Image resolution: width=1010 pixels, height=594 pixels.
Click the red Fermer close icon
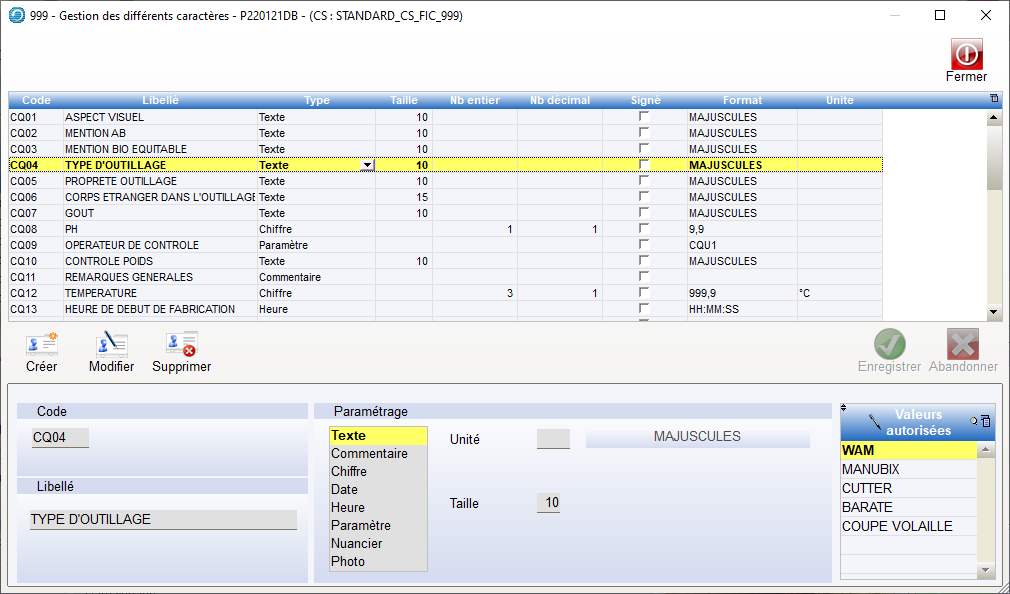966,54
